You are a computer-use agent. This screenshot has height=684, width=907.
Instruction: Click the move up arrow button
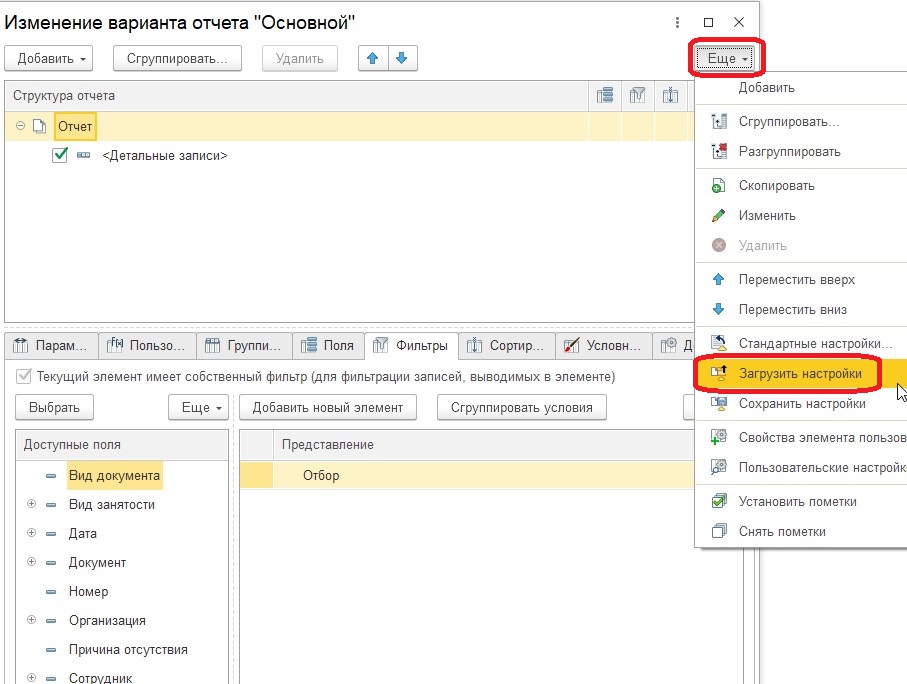click(x=373, y=58)
